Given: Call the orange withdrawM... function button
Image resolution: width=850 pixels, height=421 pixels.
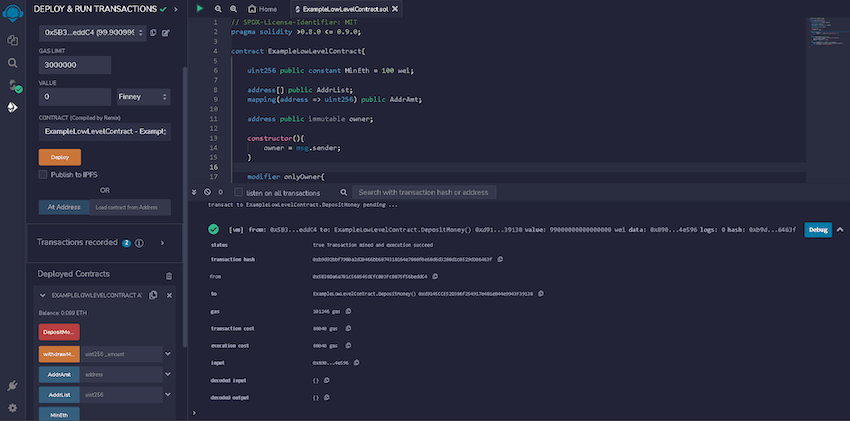Looking at the screenshot, I should 59,354.
